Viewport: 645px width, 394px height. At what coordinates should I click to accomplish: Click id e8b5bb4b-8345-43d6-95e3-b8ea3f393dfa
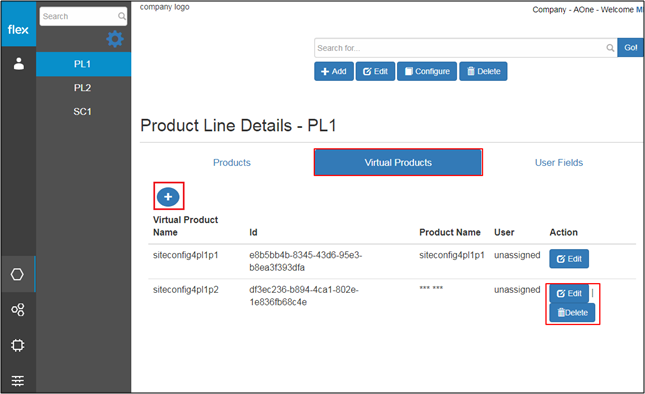coord(305,261)
